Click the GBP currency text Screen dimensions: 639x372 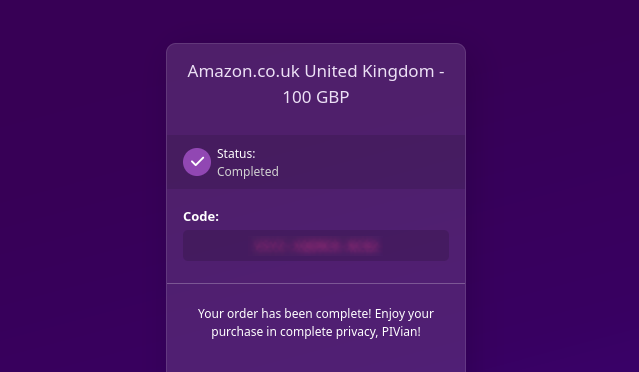(x=333, y=97)
